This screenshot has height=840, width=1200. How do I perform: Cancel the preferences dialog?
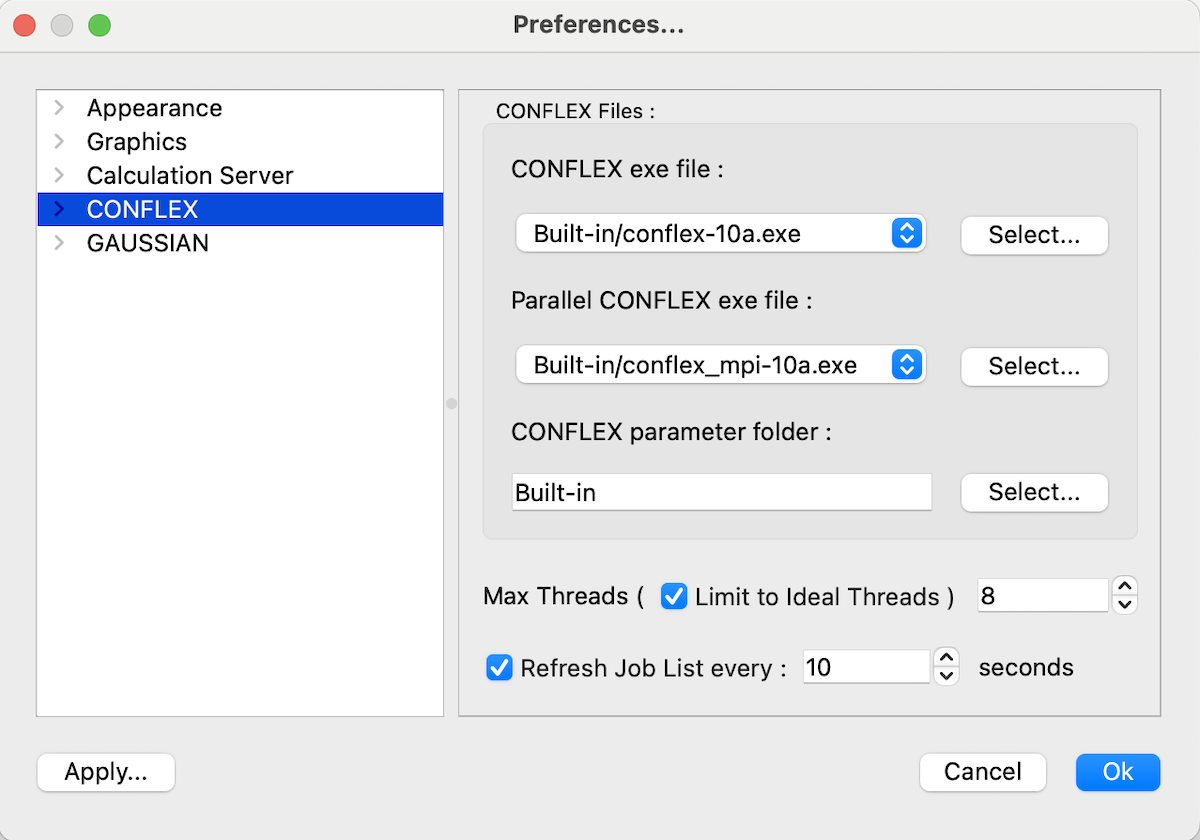[x=982, y=772]
